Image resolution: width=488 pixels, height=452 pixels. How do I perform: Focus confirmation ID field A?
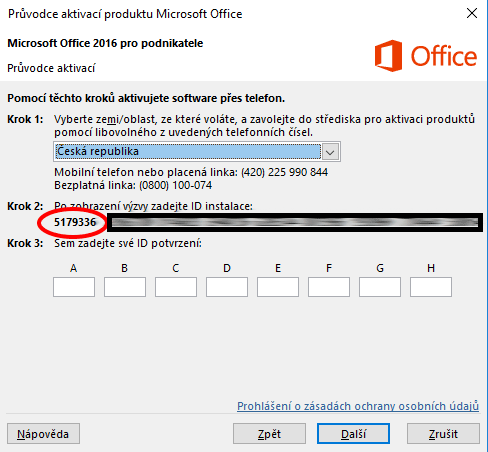pyautogui.click(x=74, y=287)
